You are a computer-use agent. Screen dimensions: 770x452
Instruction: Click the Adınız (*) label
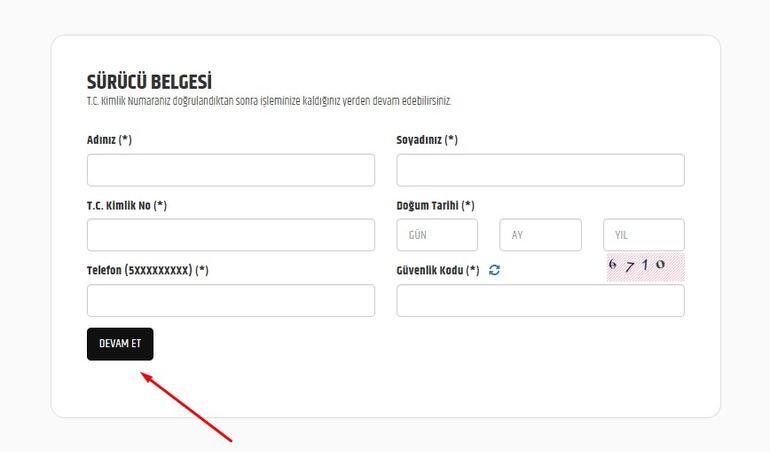(109, 140)
